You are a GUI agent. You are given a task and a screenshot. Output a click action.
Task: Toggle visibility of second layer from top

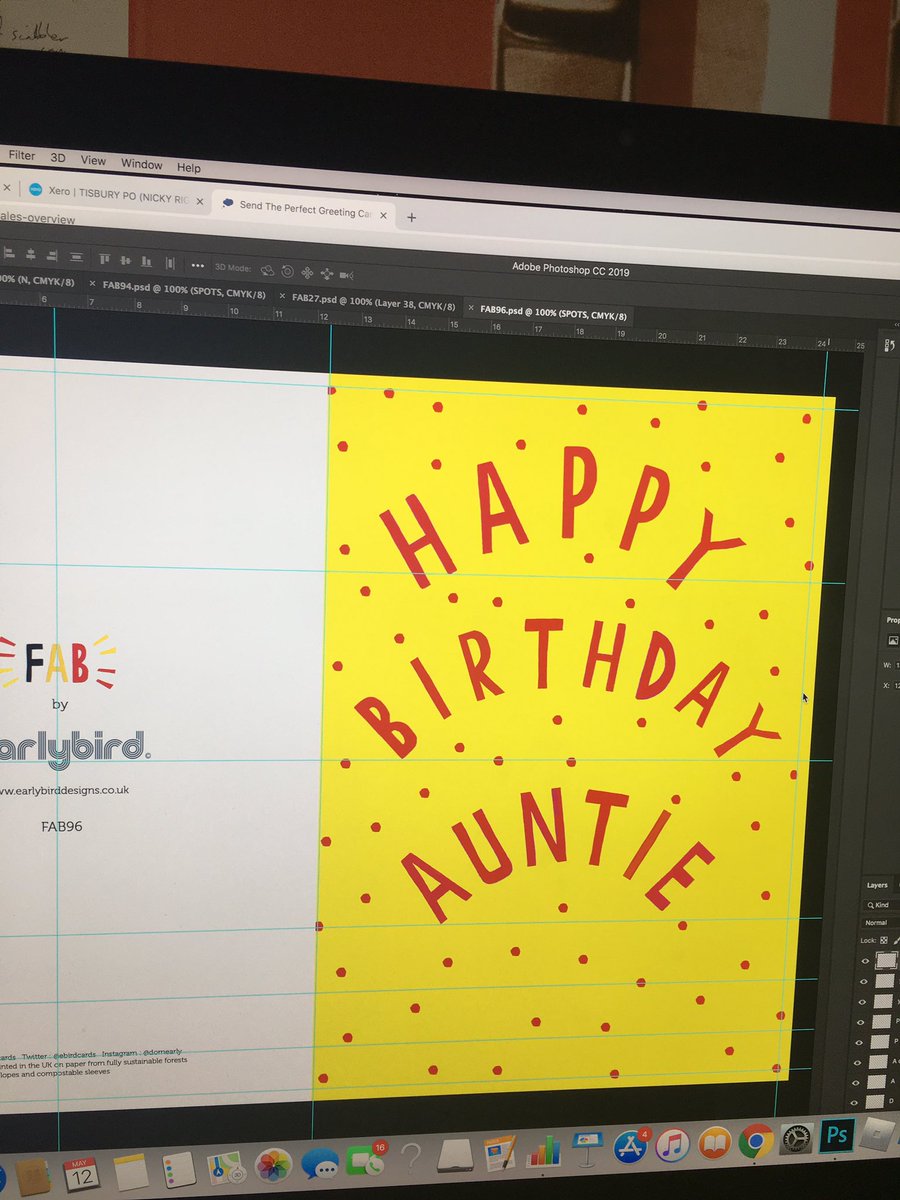863,981
